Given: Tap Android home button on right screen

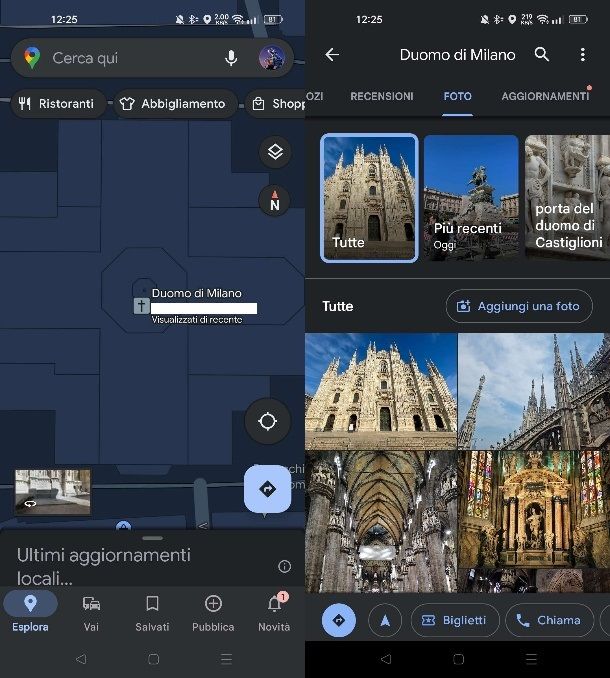Looking at the screenshot, I should (458, 659).
